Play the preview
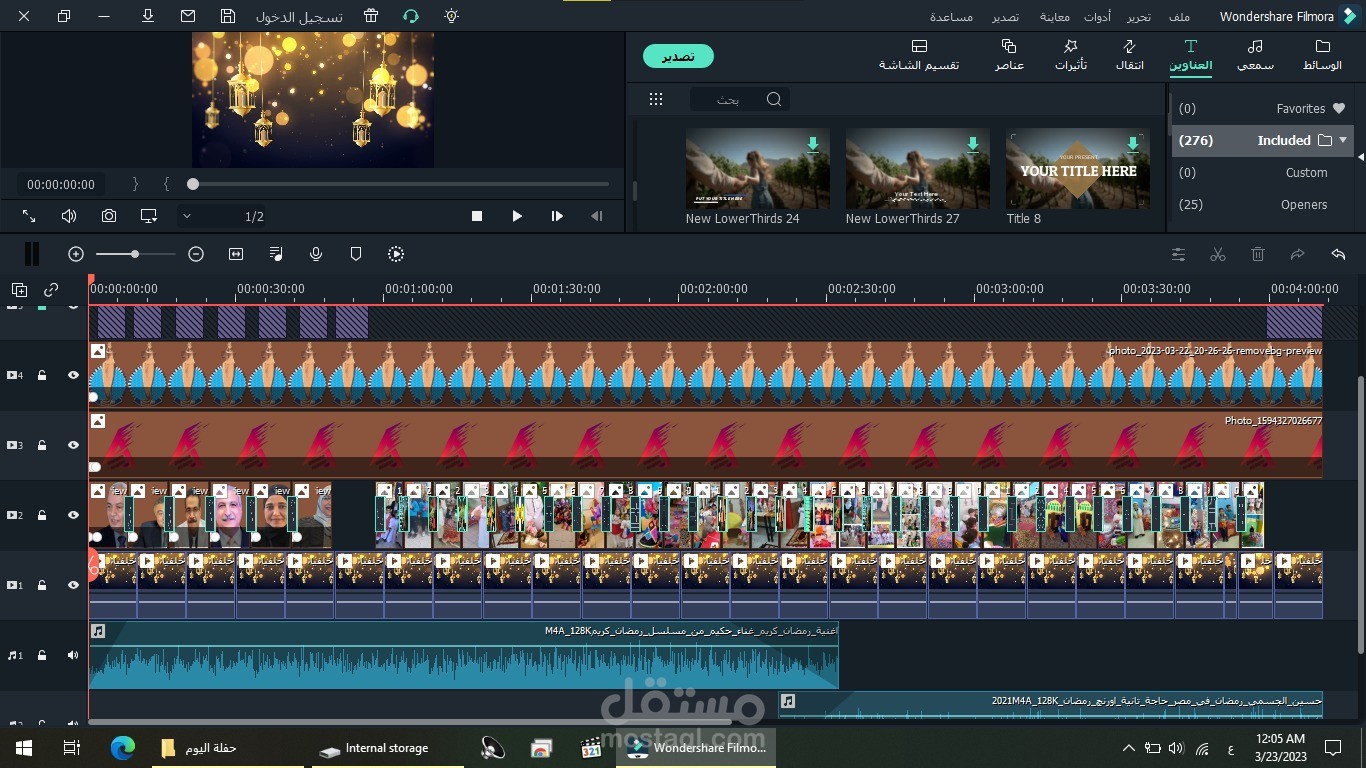Viewport: 1366px width, 768px height. click(517, 216)
